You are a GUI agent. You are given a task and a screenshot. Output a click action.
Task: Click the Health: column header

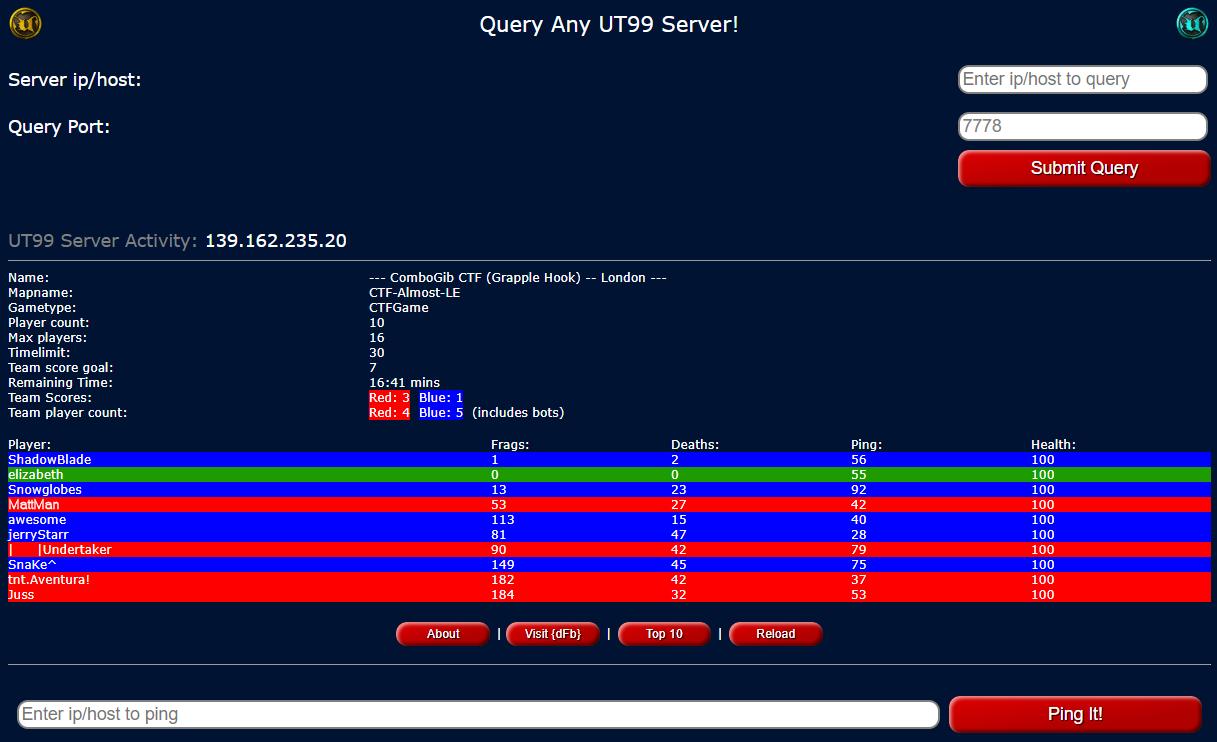point(1054,445)
